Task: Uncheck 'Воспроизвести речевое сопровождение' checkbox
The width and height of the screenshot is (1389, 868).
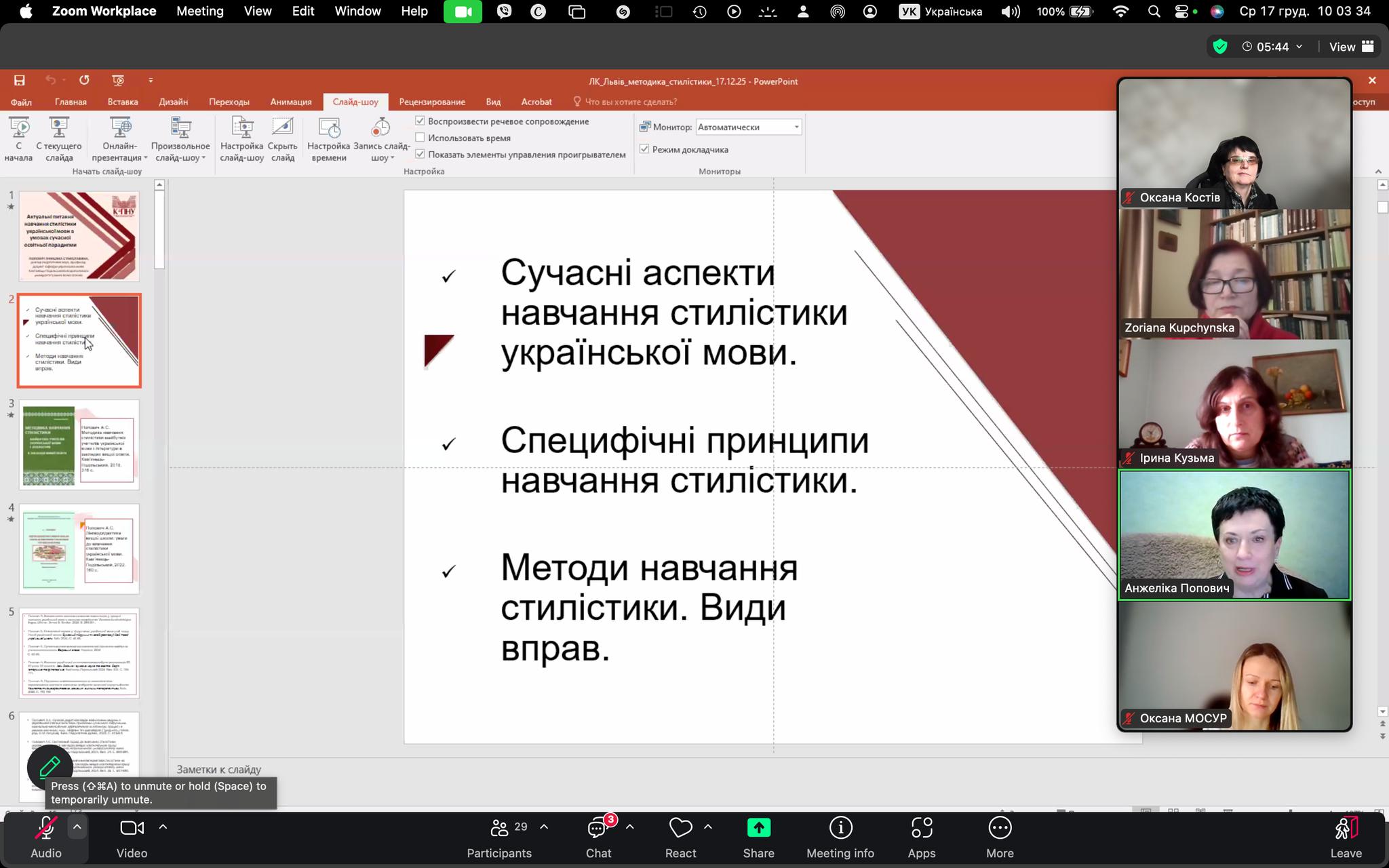Action: 420,121
